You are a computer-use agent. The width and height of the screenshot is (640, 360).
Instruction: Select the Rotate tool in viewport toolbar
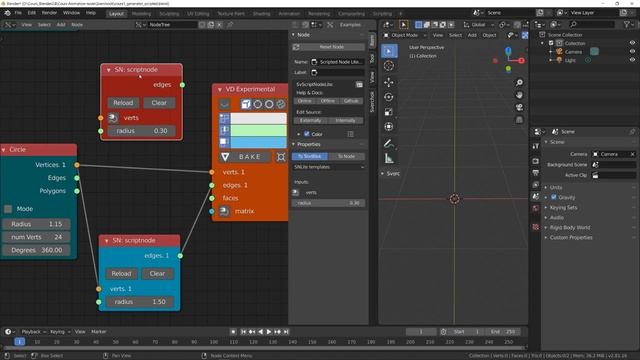coord(389,97)
